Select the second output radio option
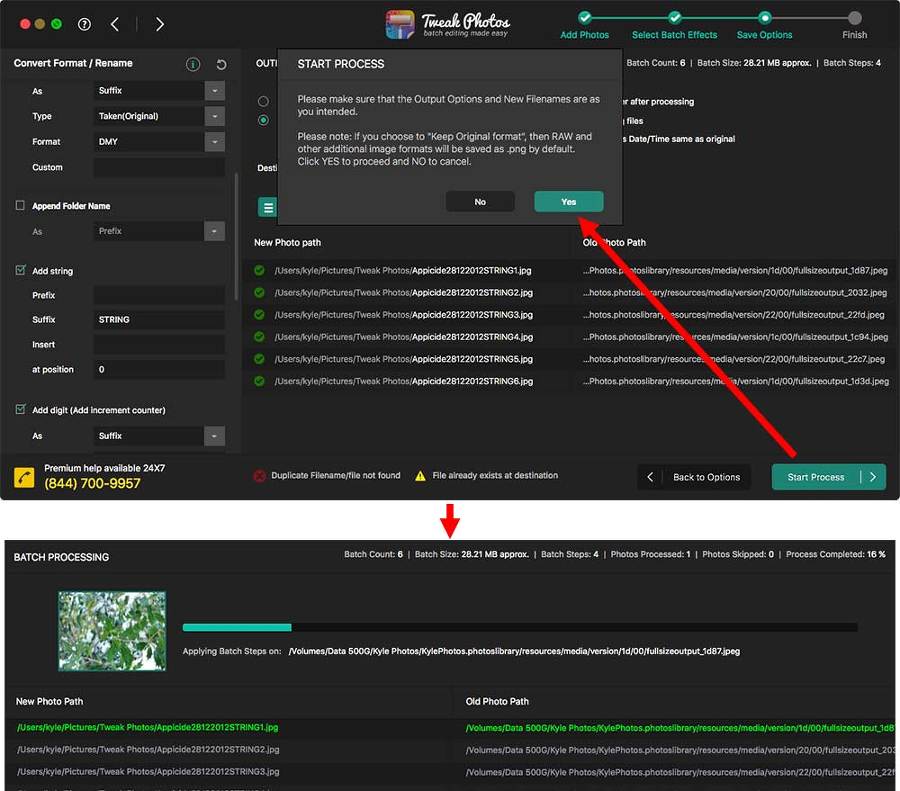 (x=263, y=120)
